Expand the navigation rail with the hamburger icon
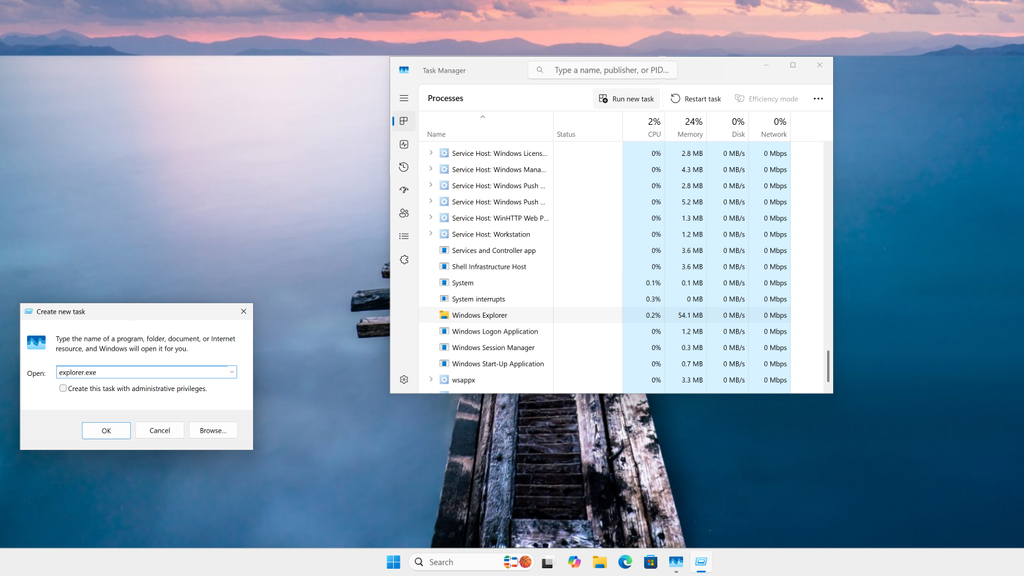The image size is (1024, 576). pyautogui.click(x=403, y=98)
